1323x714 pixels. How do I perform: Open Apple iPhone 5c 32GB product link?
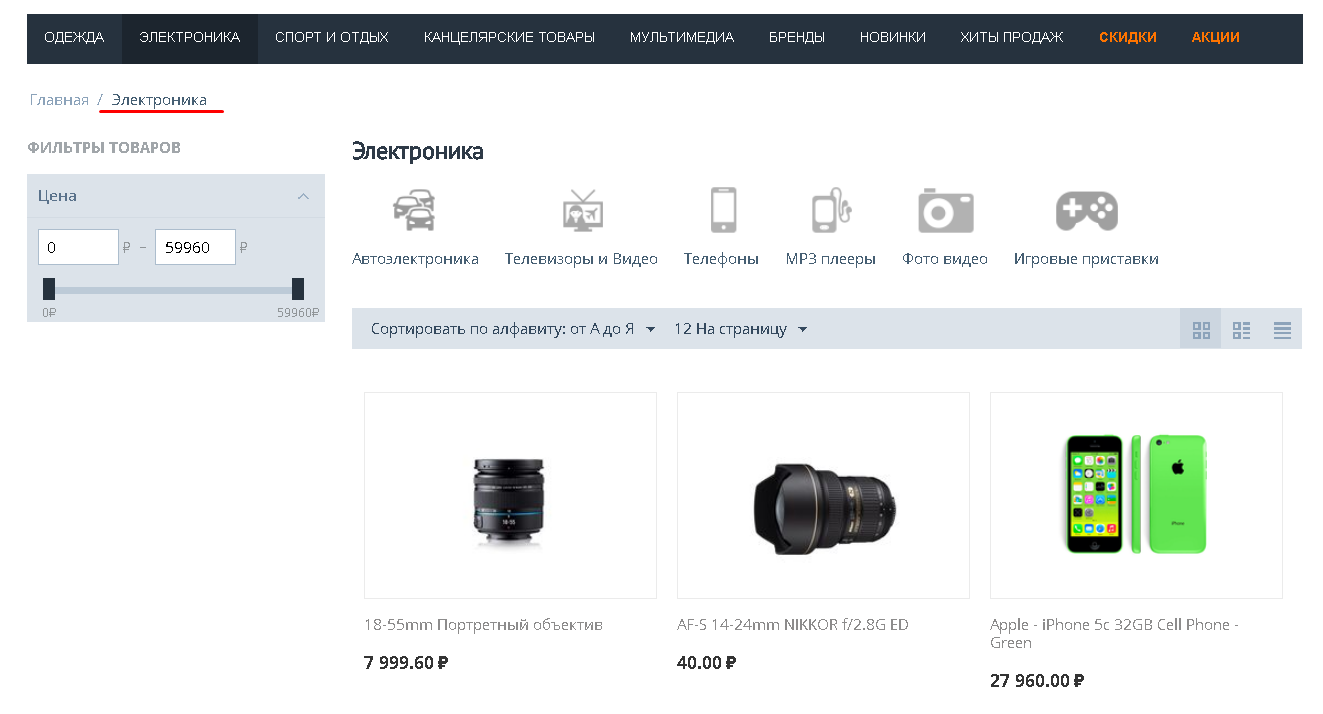point(1115,634)
